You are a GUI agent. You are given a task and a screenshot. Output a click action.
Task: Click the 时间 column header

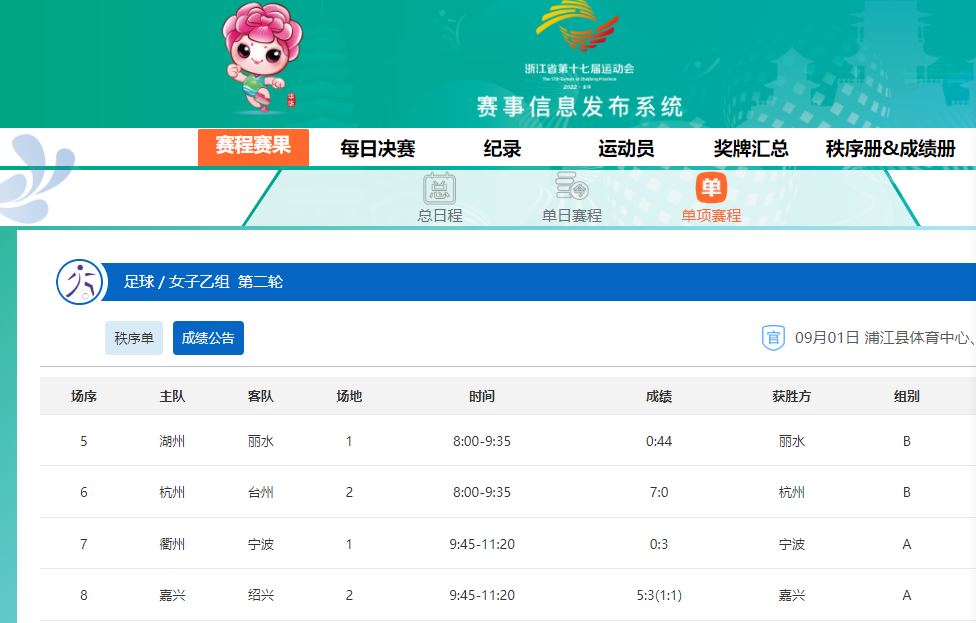tap(481, 396)
